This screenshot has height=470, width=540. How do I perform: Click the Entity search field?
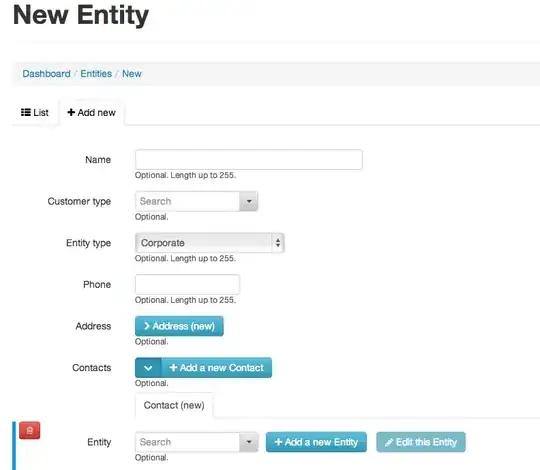coord(187,442)
